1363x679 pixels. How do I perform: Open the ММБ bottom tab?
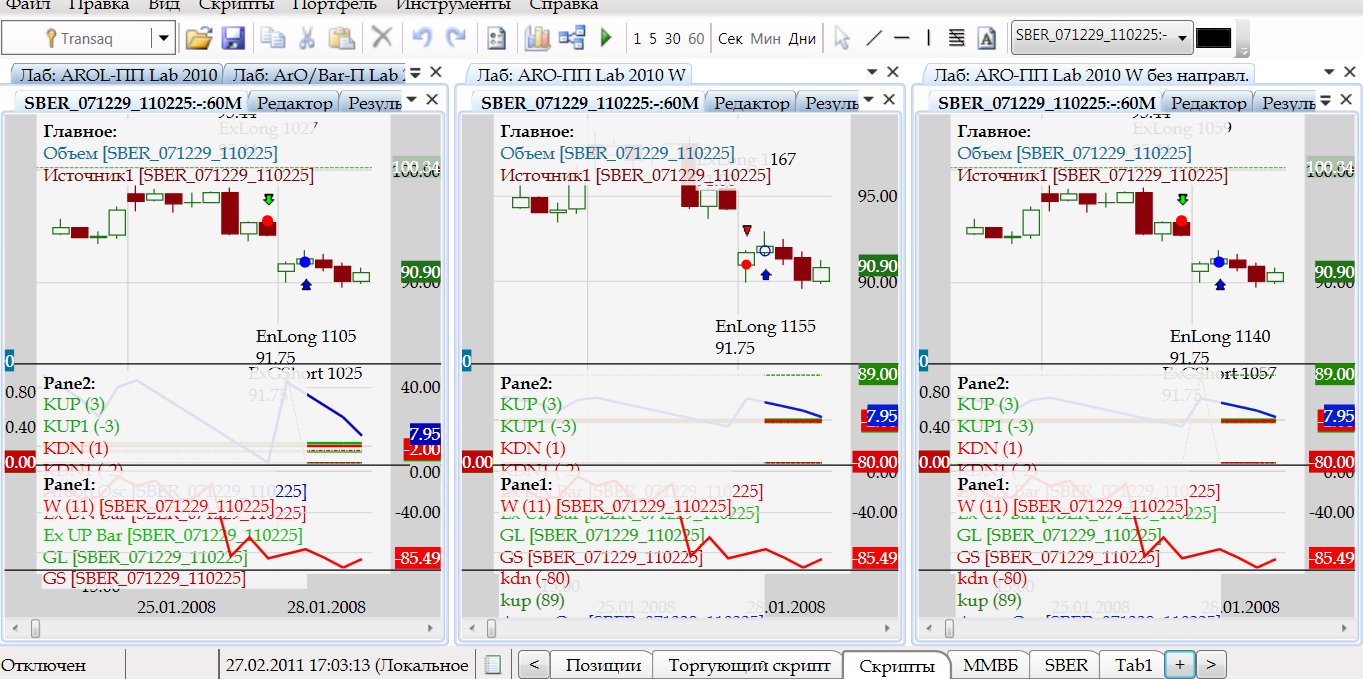(x=991, y=665)
